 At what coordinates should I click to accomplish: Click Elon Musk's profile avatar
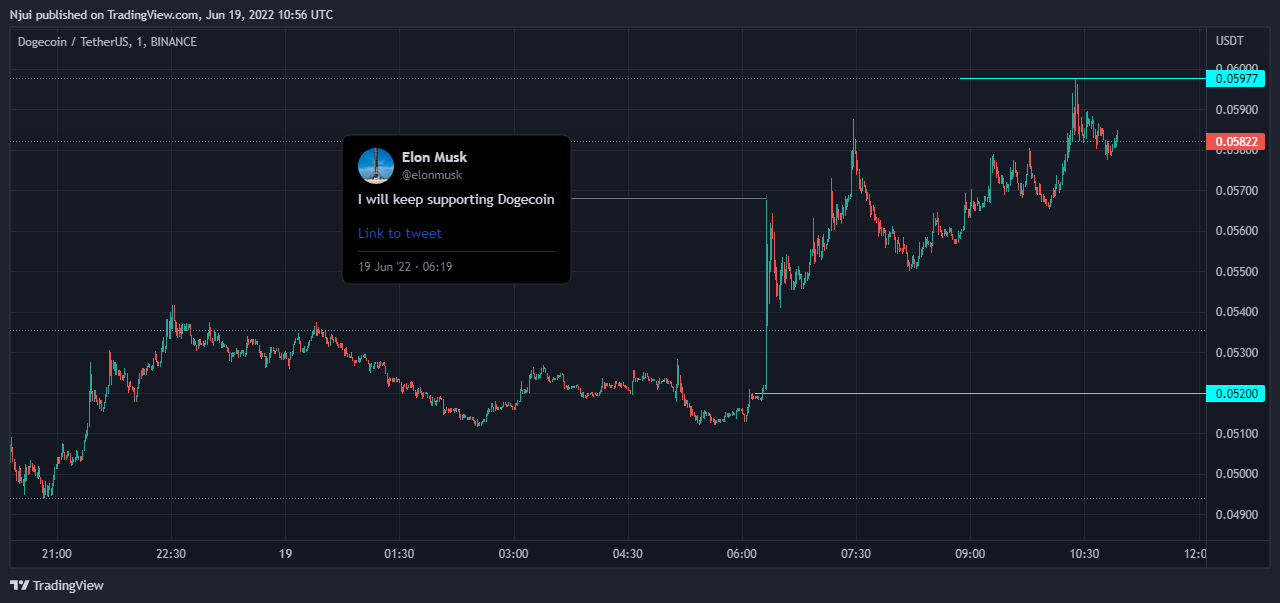376,166
